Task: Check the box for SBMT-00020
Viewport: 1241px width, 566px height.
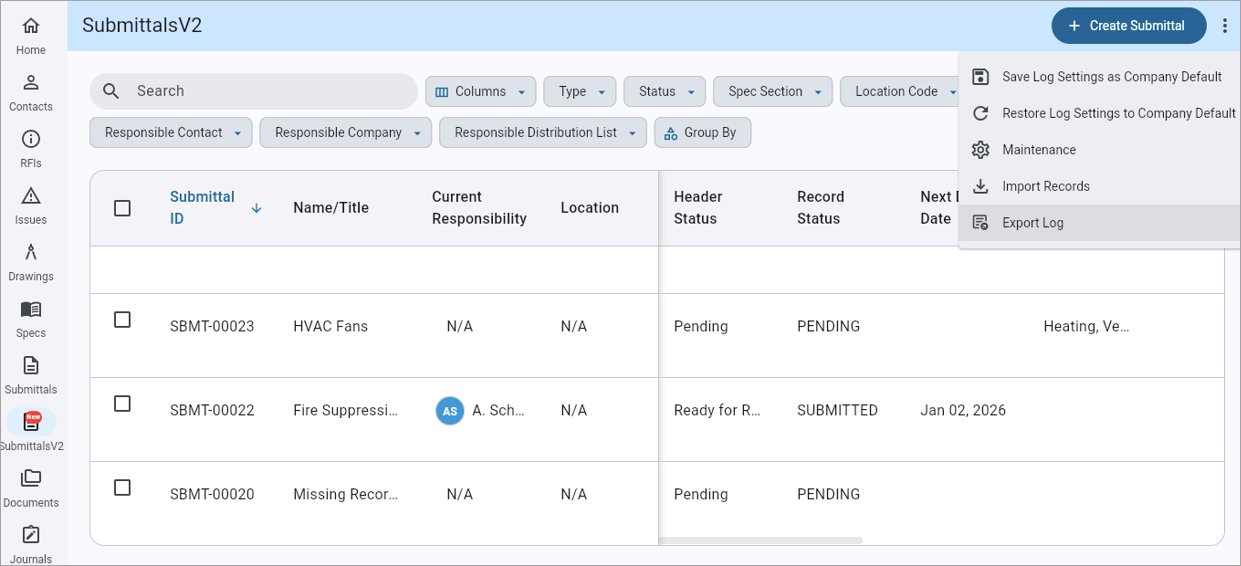Action: click(122, 488)
